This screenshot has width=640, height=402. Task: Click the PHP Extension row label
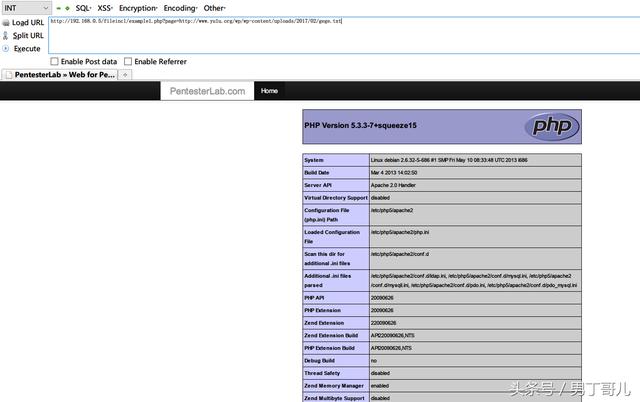[x=322, y=311]
